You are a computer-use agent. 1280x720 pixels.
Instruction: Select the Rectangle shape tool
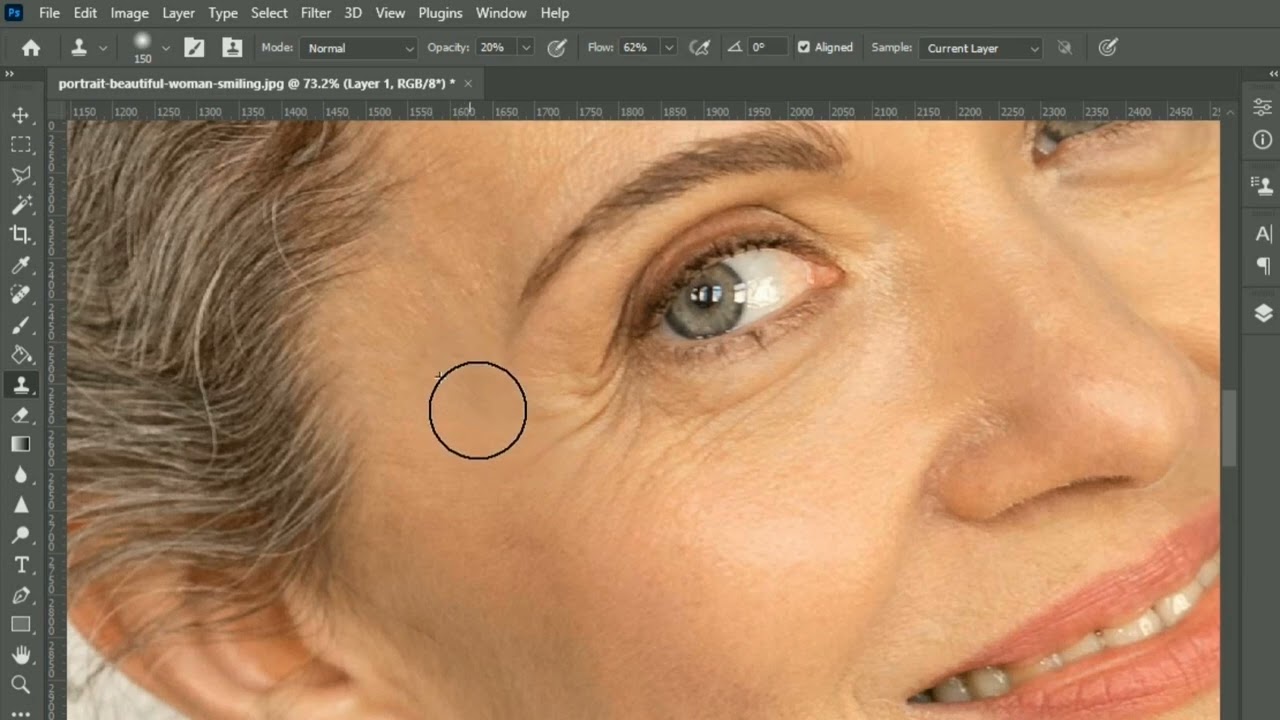click(20, 625)
